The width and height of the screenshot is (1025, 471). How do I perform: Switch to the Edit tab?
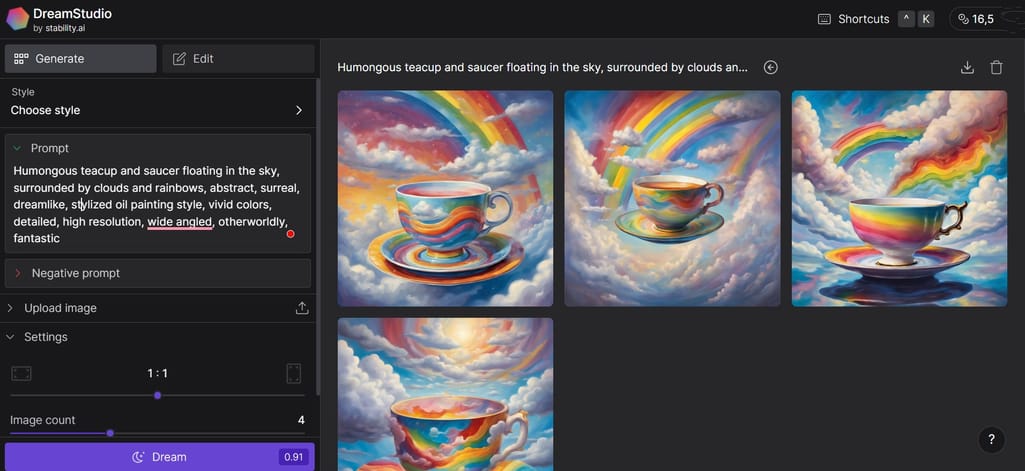238,59
